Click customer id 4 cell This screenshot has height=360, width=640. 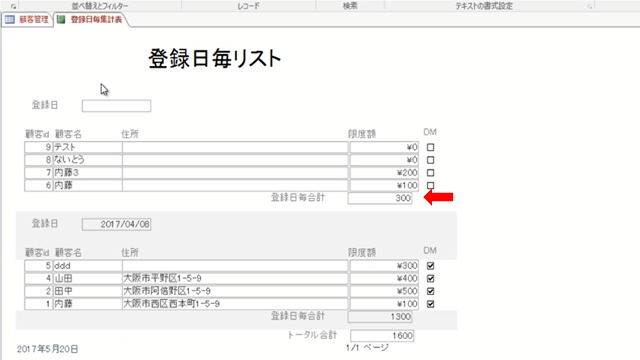pos(38,278)
